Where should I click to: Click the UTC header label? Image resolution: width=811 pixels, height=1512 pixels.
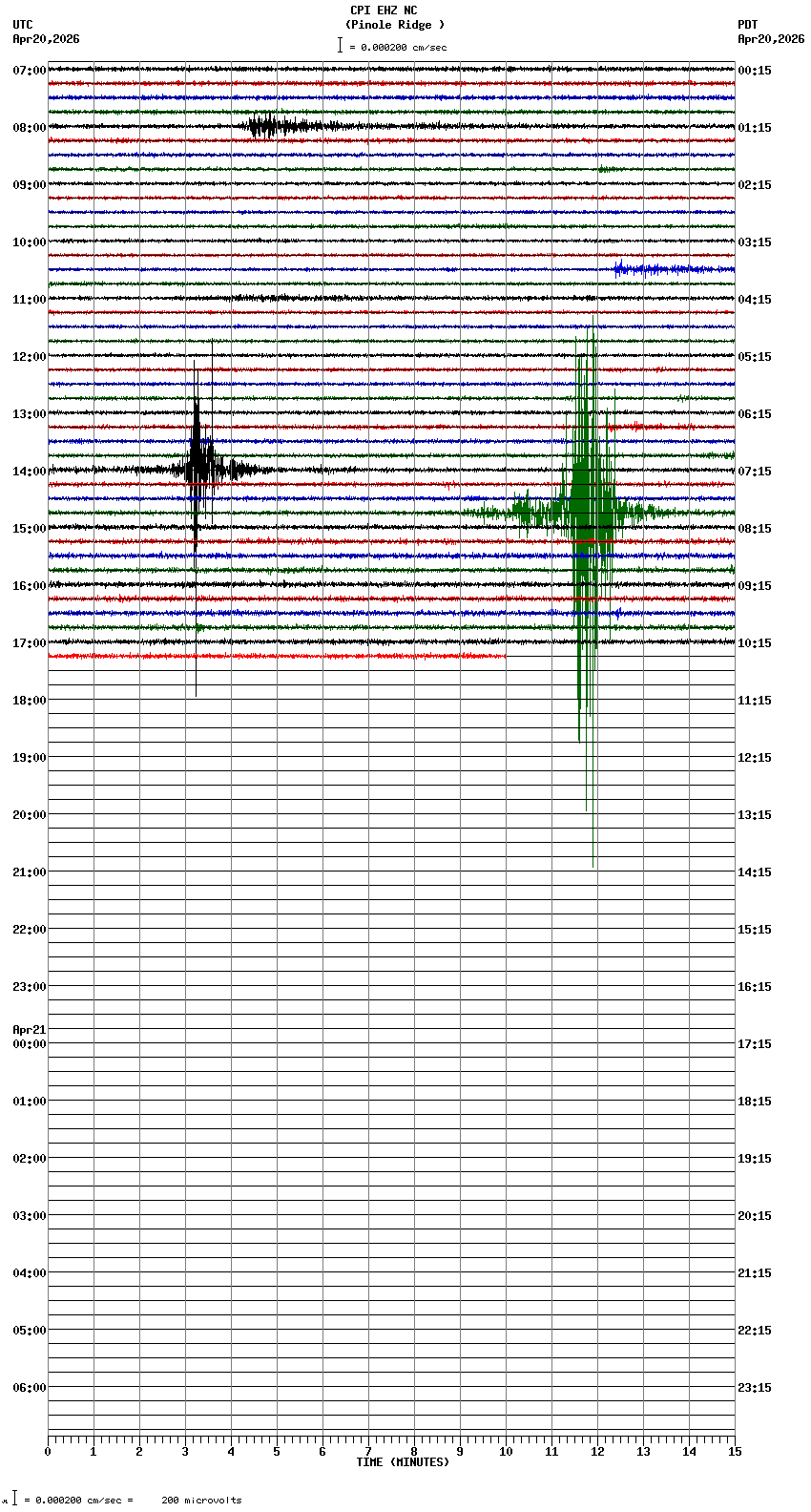point(23,25)
